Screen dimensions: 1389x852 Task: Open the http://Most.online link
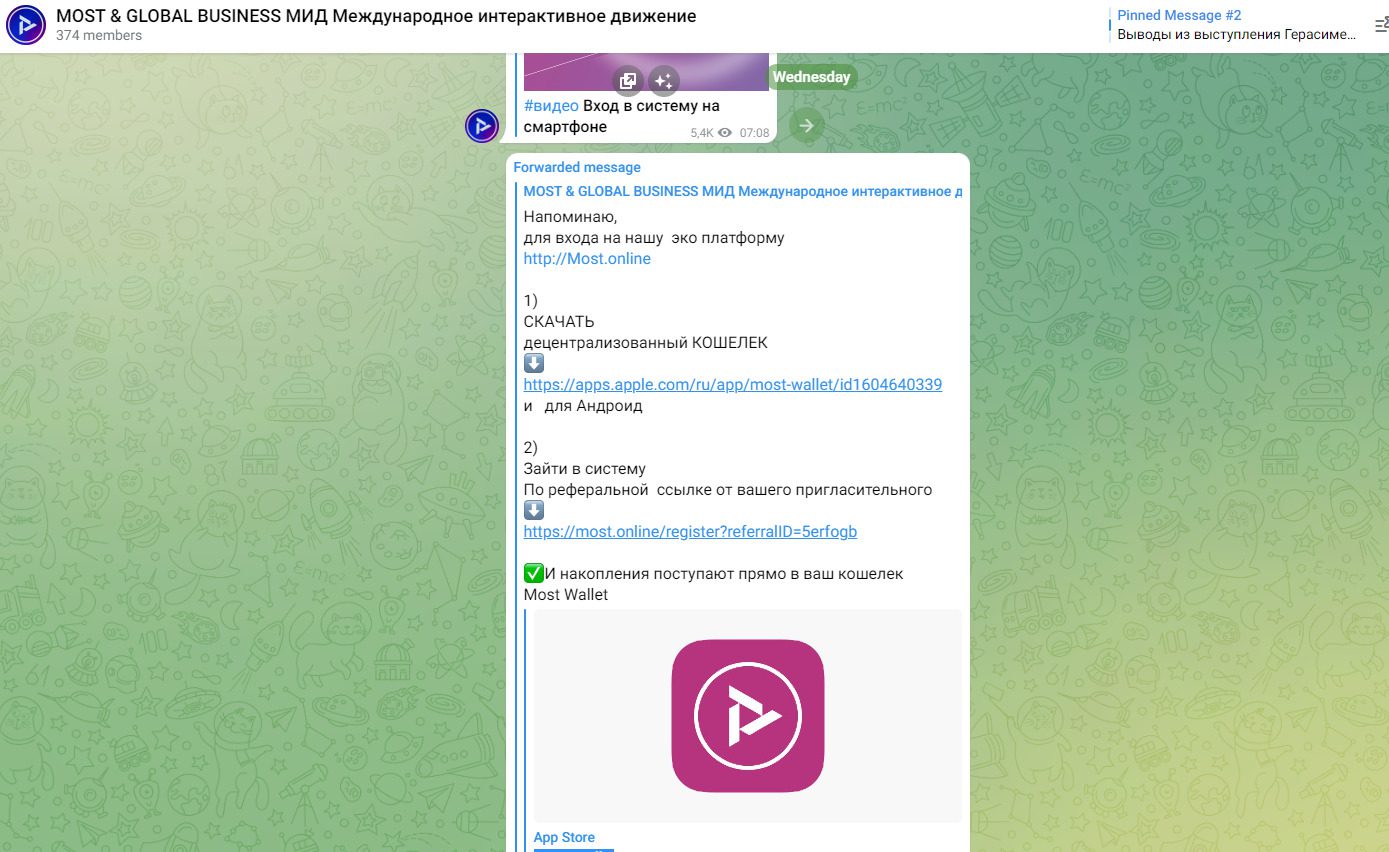pos(587,259)
